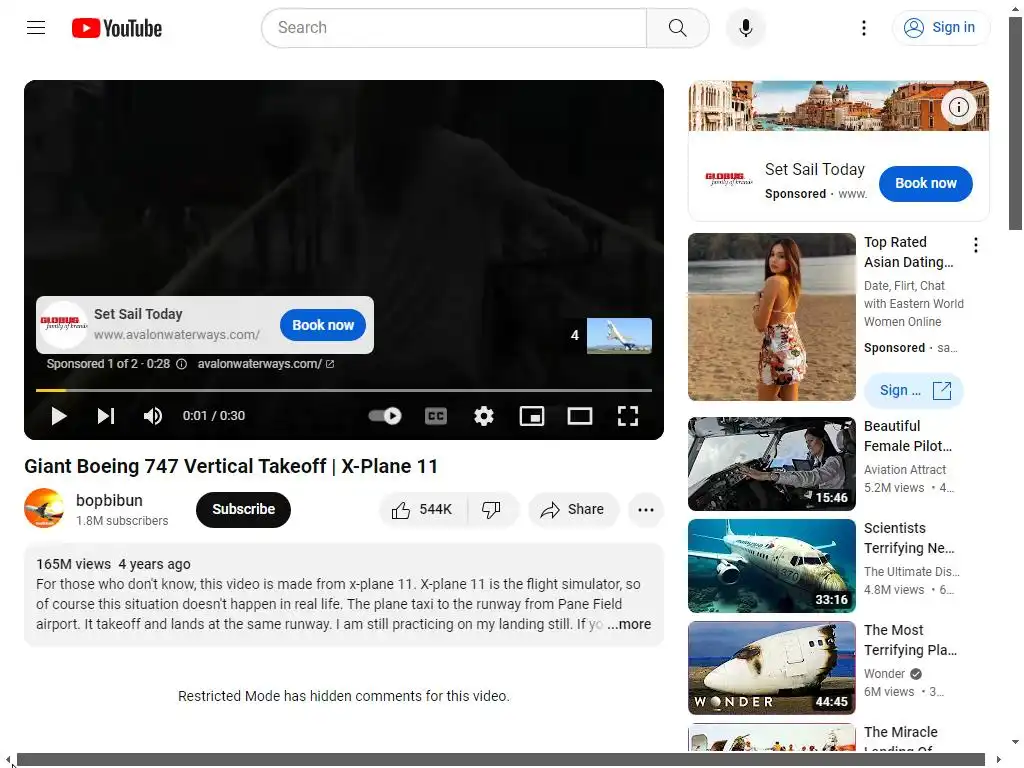Subscribe to bopbibun
The image size is (1024, 768).
[244, 509]
